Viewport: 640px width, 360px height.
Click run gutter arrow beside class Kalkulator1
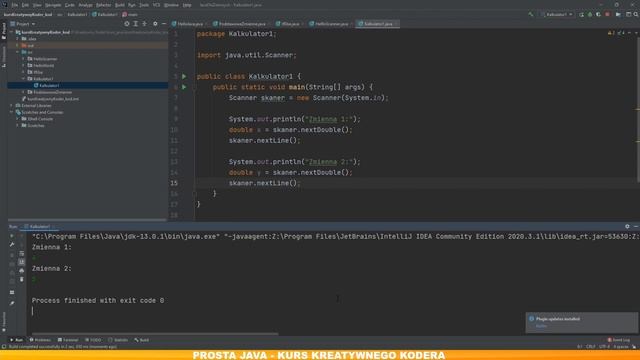pos(184,76)
